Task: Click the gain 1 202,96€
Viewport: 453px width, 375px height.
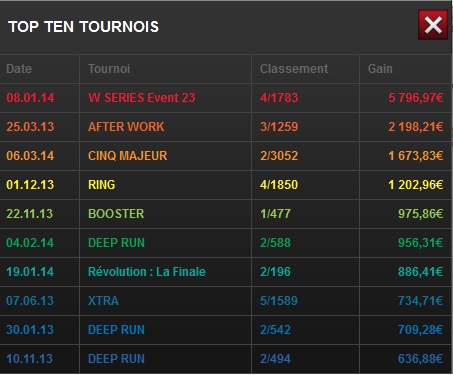Action: (416, 185)
